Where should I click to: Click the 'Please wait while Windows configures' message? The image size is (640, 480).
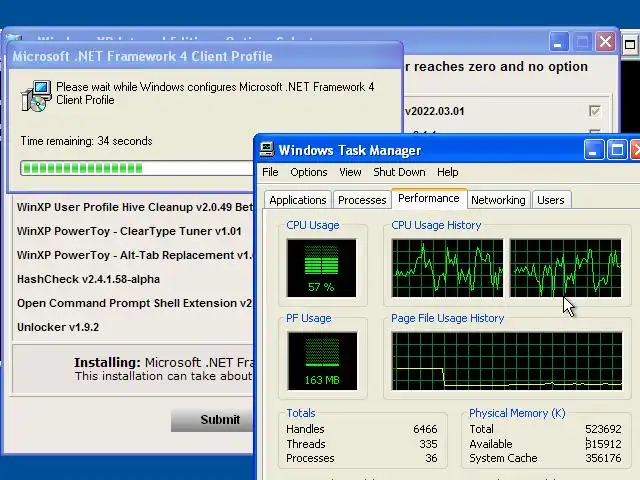[215, 93]
